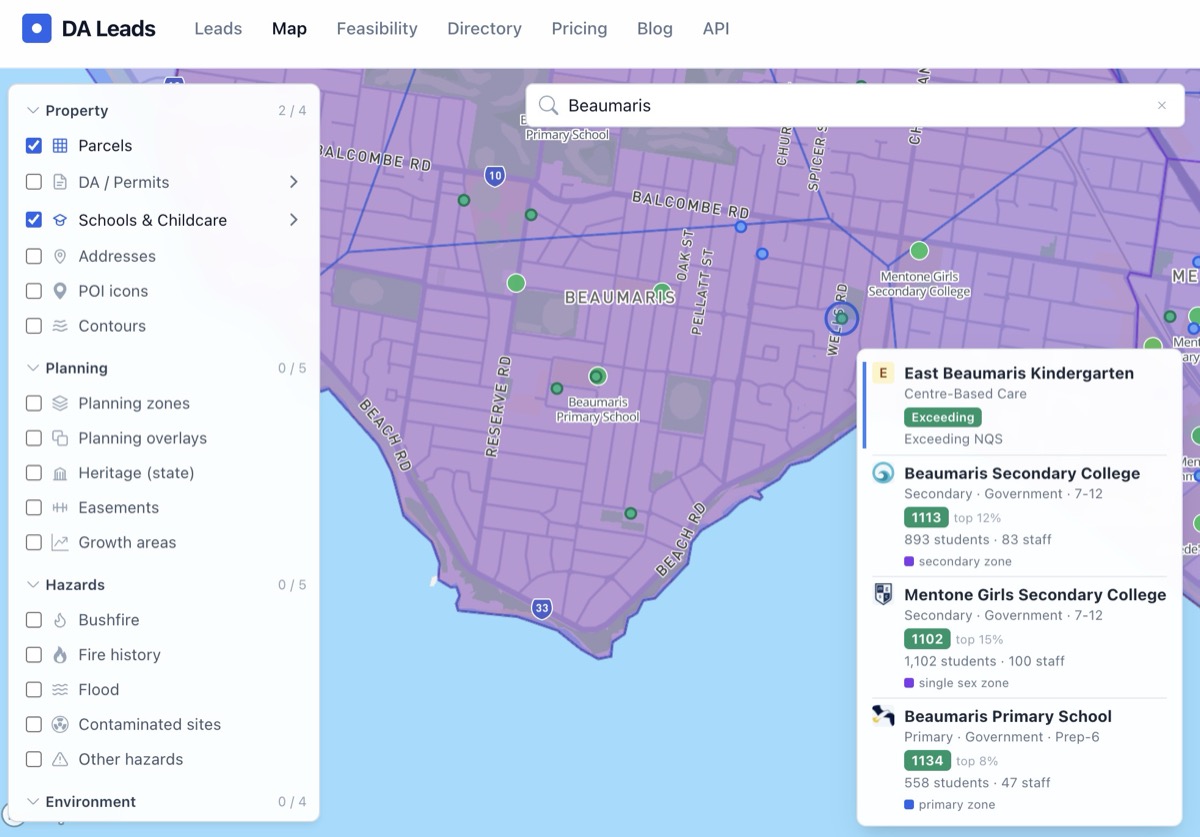This screenshot has height=837, width=1200.
Task: Click the Bushfire flame icon
Action: [60, 620]
